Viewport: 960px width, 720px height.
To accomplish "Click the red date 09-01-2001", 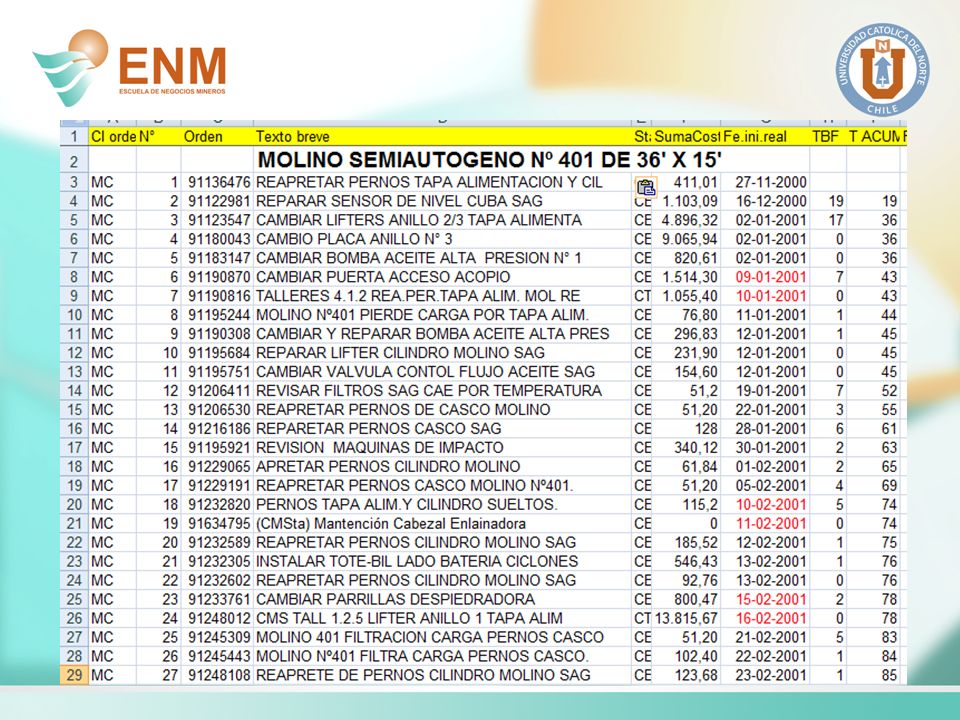I will 771,277.
